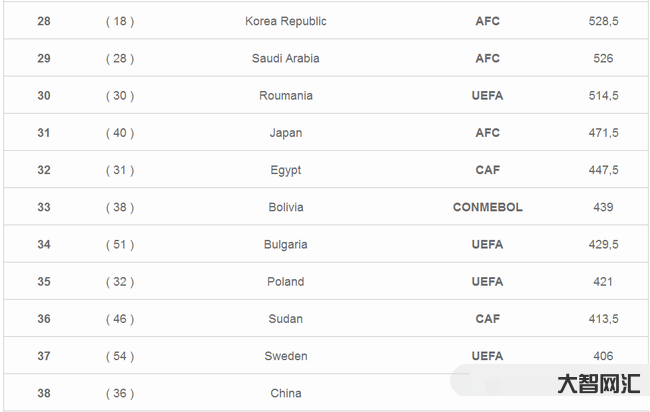
Task: Click the China country name
Action: 285,393
